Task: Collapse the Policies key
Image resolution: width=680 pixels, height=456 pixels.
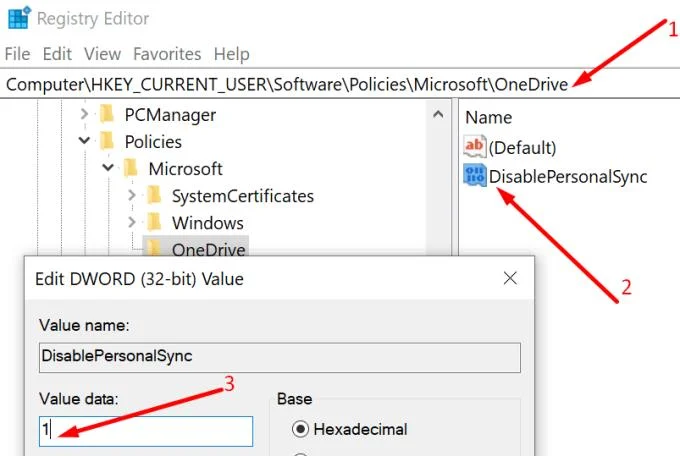Action: pyautogui.click(x=85, y=141)
